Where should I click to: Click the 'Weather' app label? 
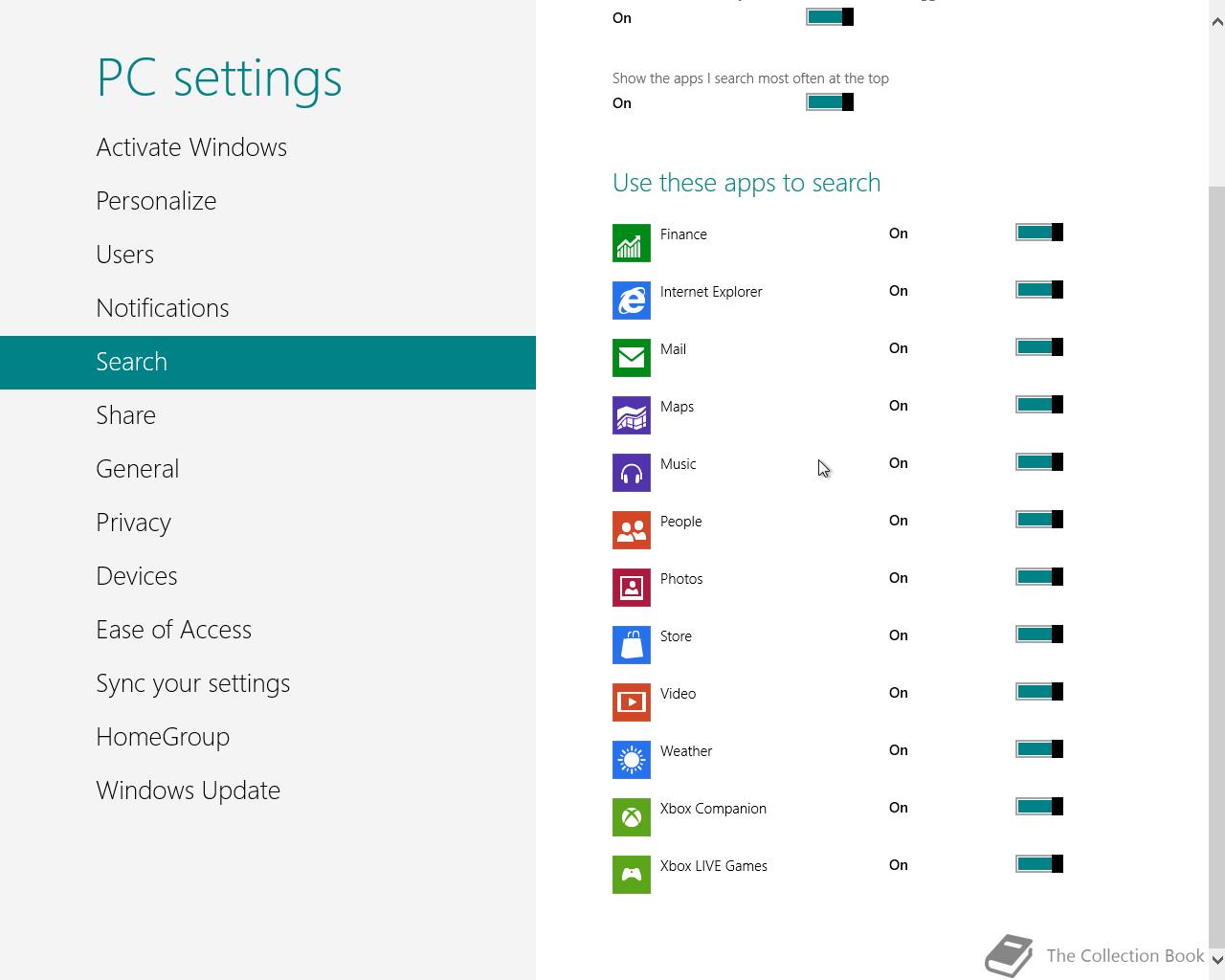pos(686,751)
